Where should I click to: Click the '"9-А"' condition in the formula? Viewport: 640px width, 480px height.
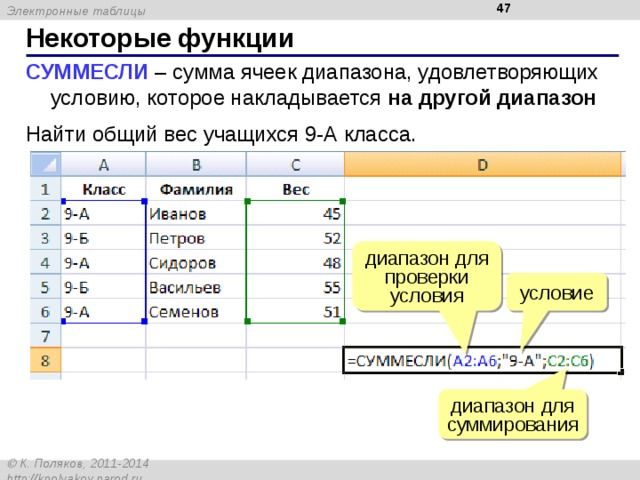point(521,361)
